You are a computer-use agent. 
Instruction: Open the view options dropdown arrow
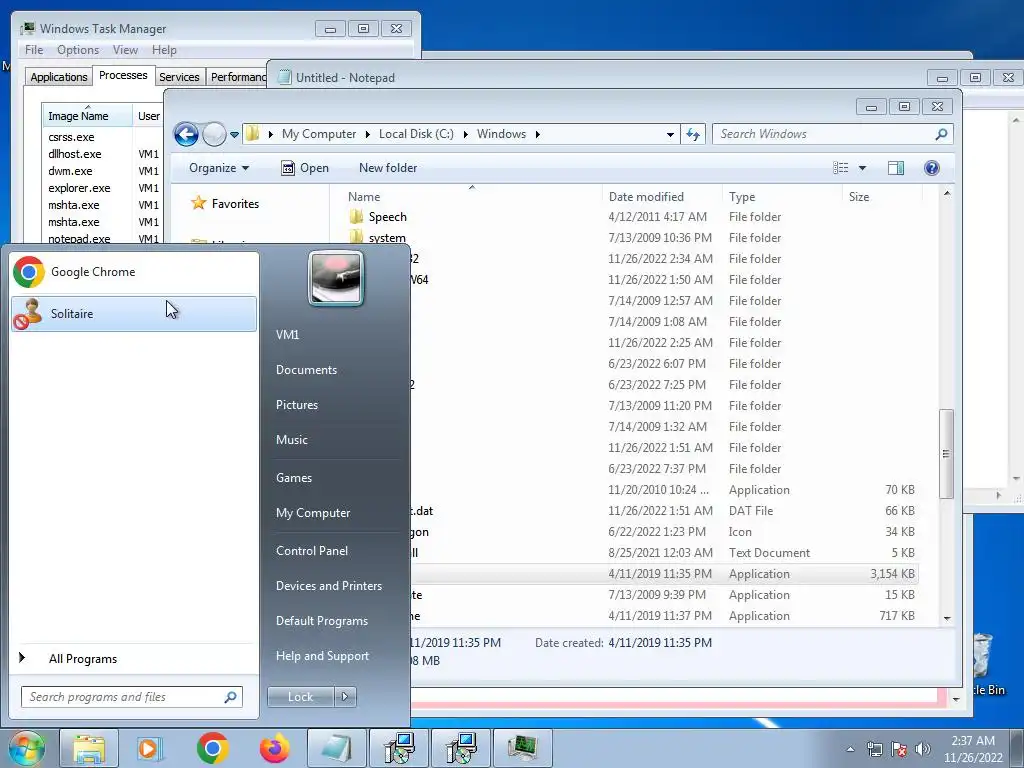pyautogui.click(x=862, y=168)
